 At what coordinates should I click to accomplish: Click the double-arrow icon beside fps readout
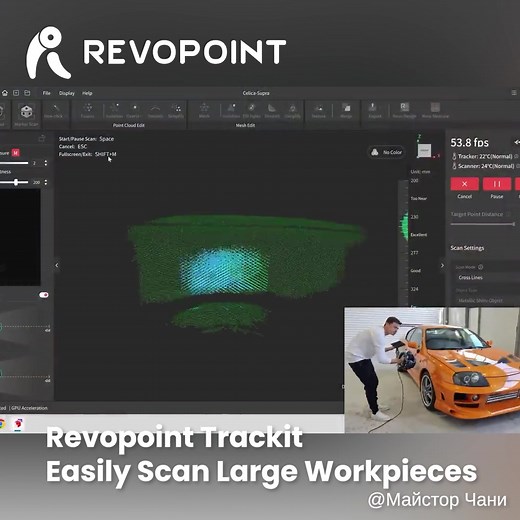pos(516,142)
